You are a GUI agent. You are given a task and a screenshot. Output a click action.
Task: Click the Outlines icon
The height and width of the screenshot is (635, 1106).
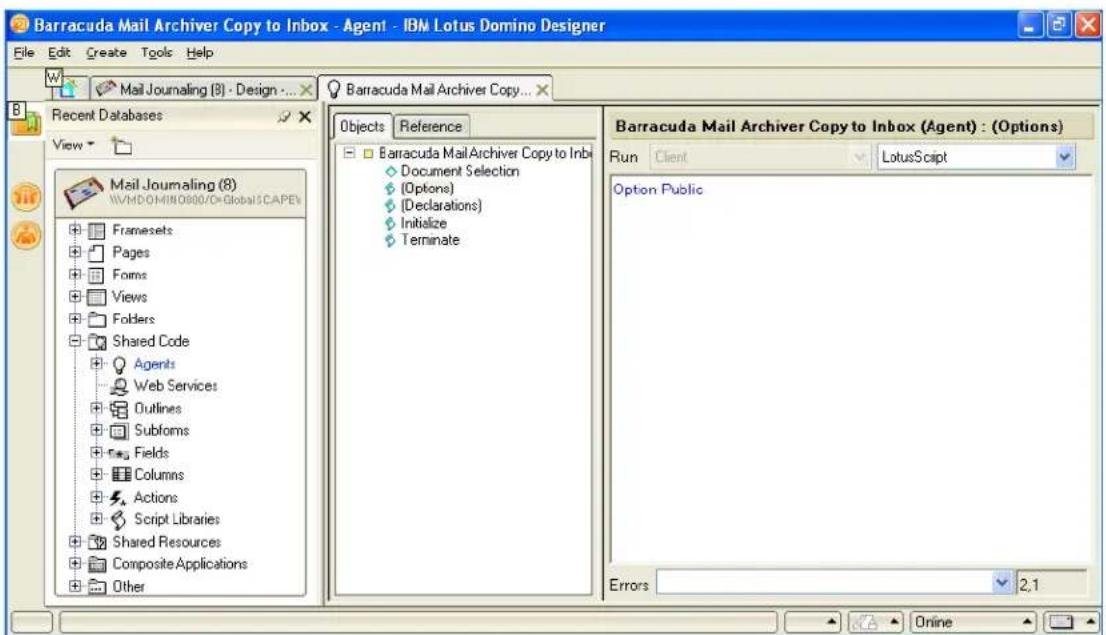(119, 409)
